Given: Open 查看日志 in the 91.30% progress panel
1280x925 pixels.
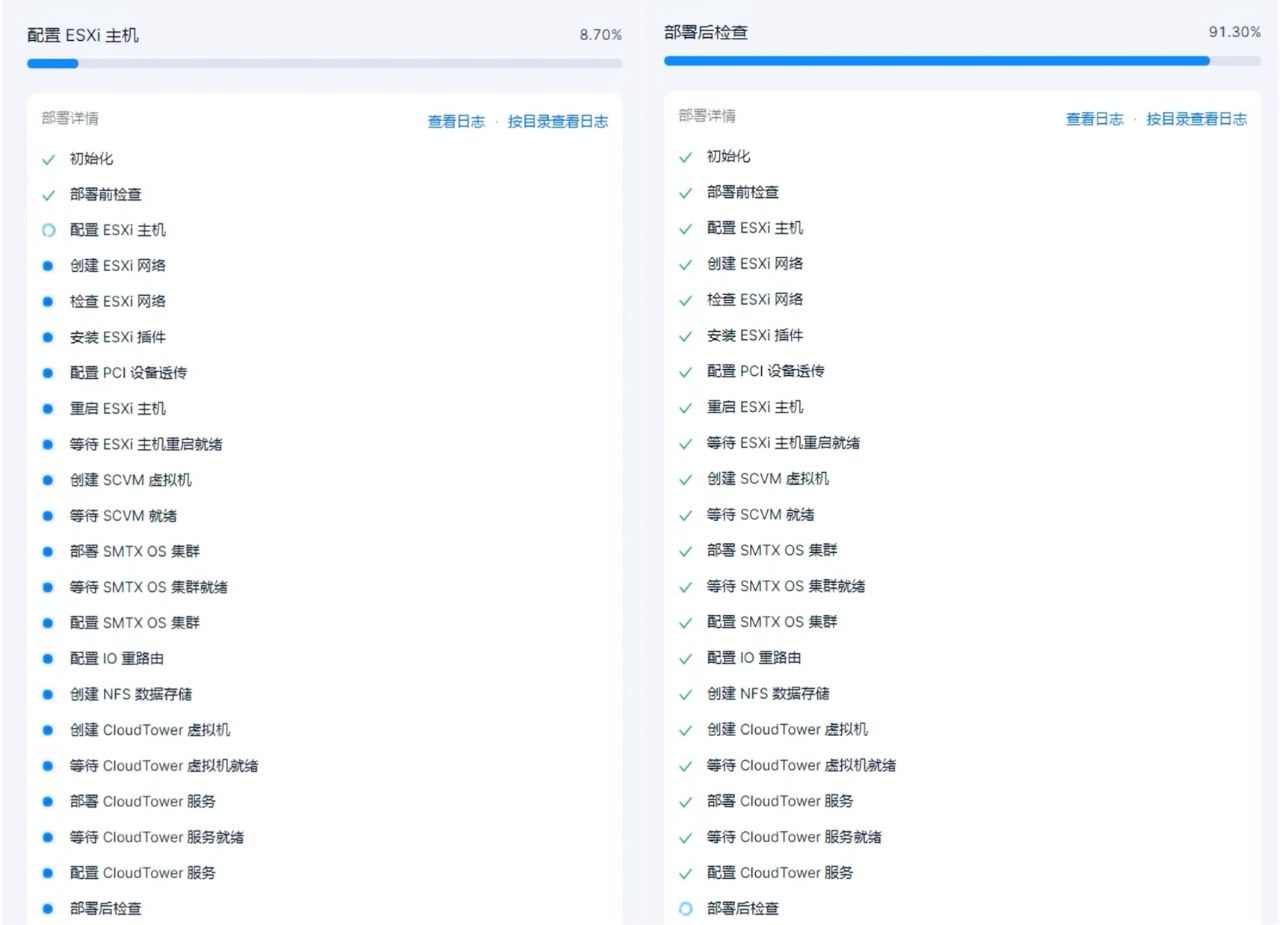Looking at the screenshot, I should 1094,119.
